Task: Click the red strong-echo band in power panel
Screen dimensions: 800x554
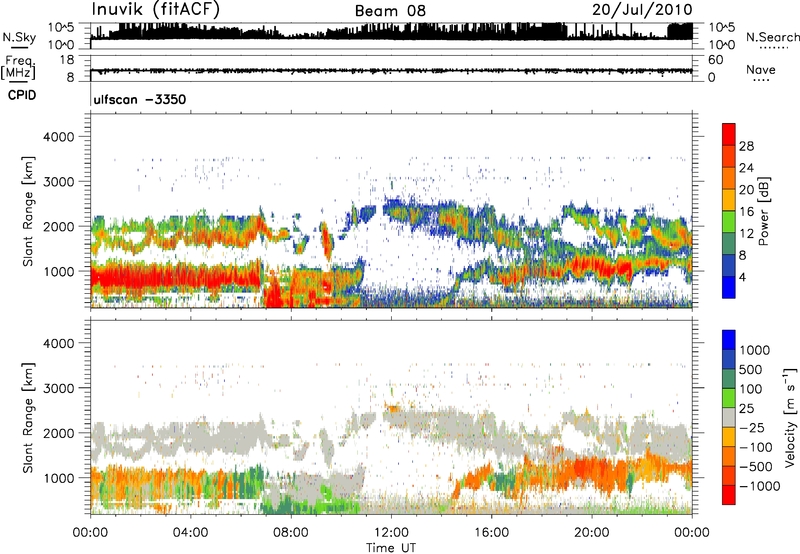Action: 175,278
